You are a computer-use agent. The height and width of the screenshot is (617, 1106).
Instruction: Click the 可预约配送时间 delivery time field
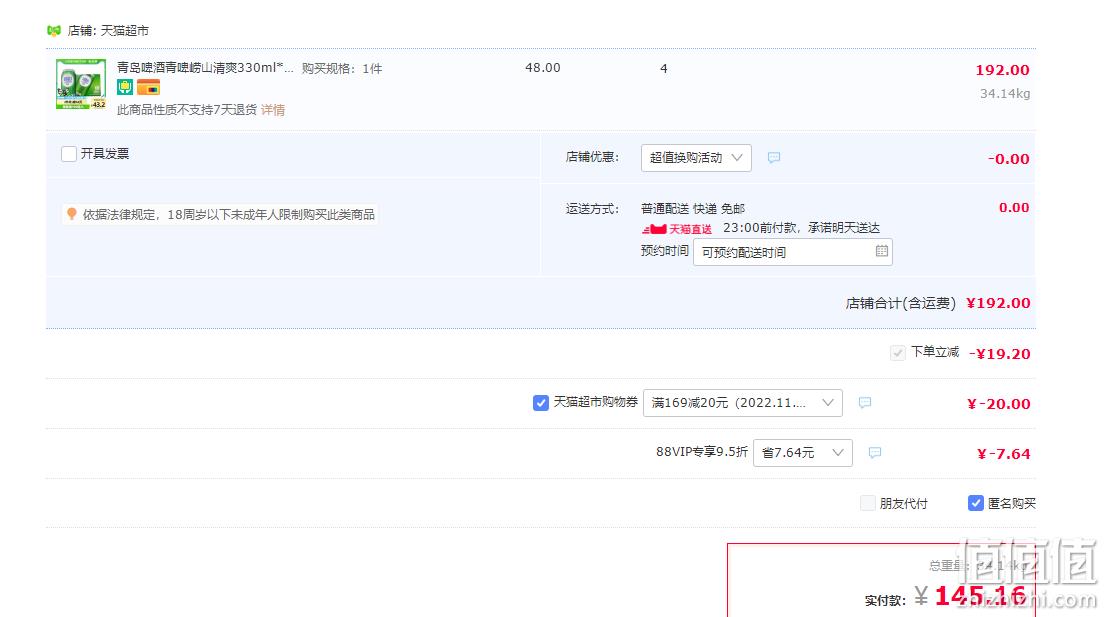coord(793,252)
